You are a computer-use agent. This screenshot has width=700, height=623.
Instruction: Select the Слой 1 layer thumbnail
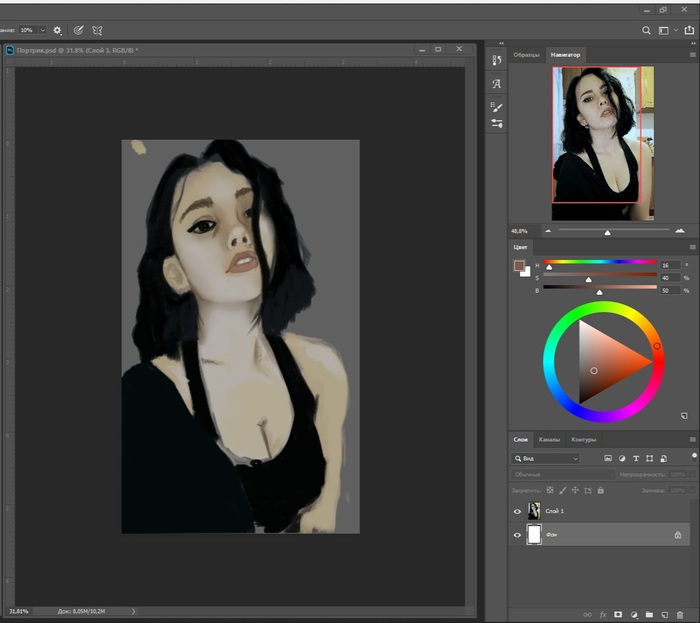(534, 511)
